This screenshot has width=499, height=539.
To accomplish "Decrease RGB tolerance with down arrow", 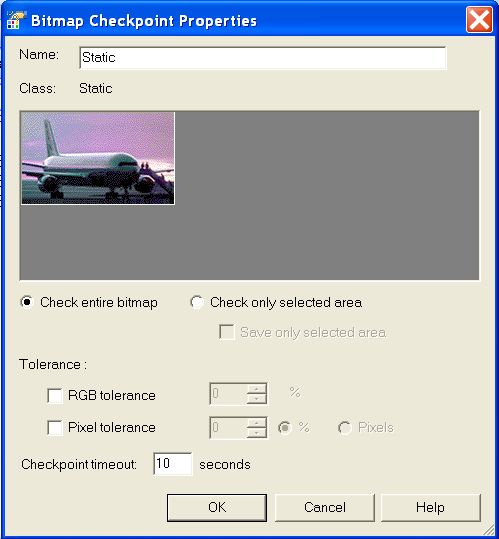I will pos(257,399).
